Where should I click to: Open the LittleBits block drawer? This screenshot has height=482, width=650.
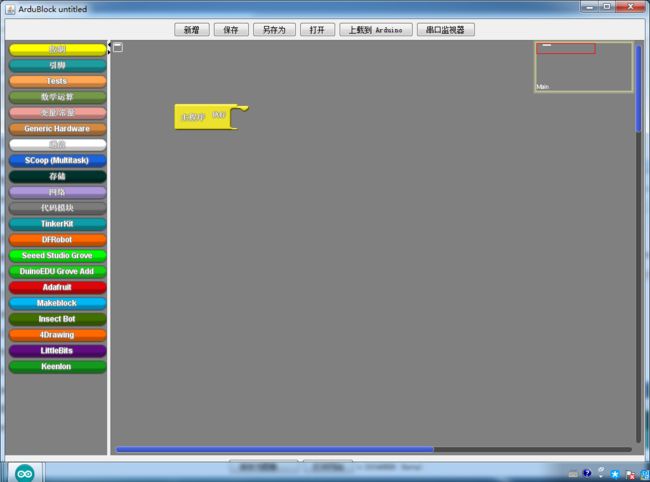coord(58,351)
